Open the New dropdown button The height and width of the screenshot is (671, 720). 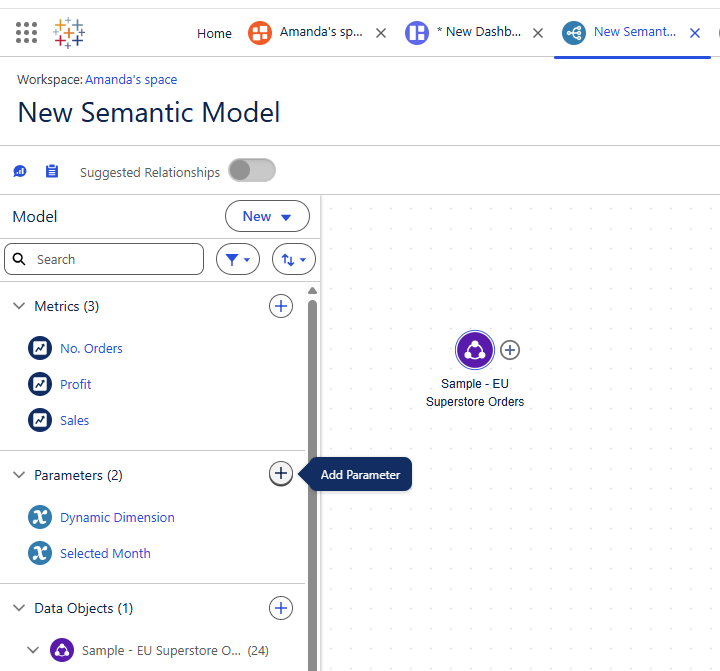(267, 216)
